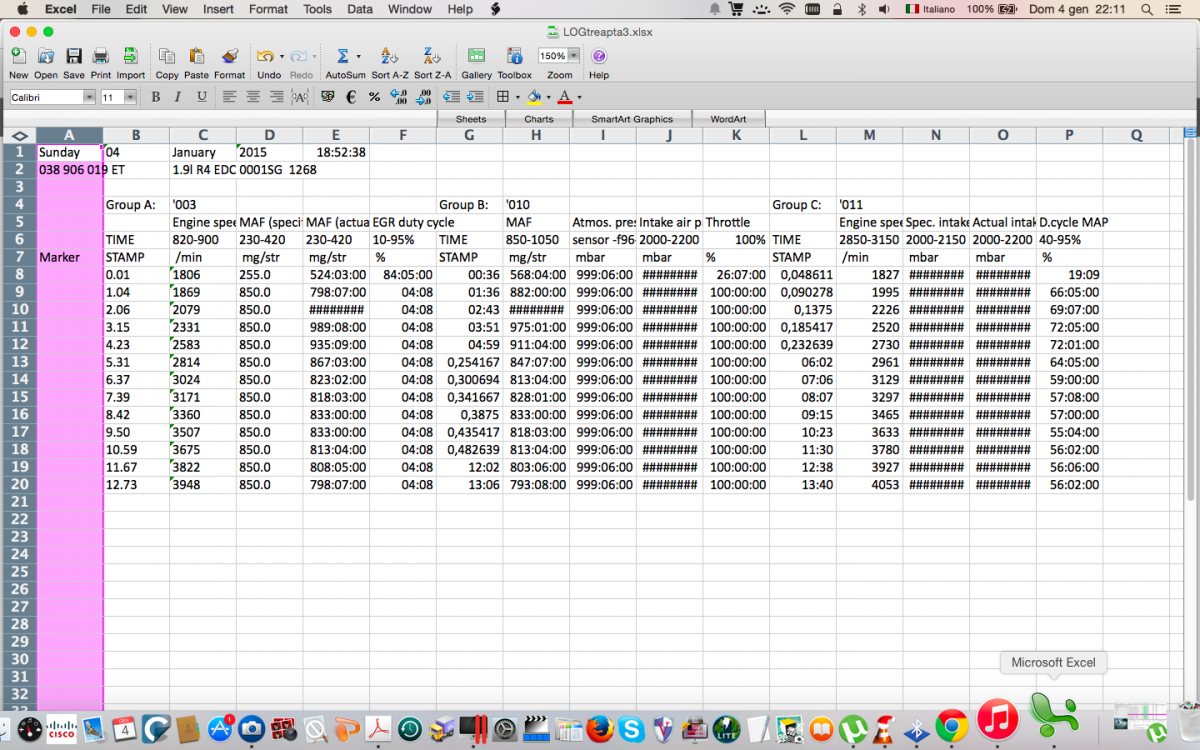1200x750 pixels.
Task: Click the AutoSum sigma icon
Action: point(341,56)
